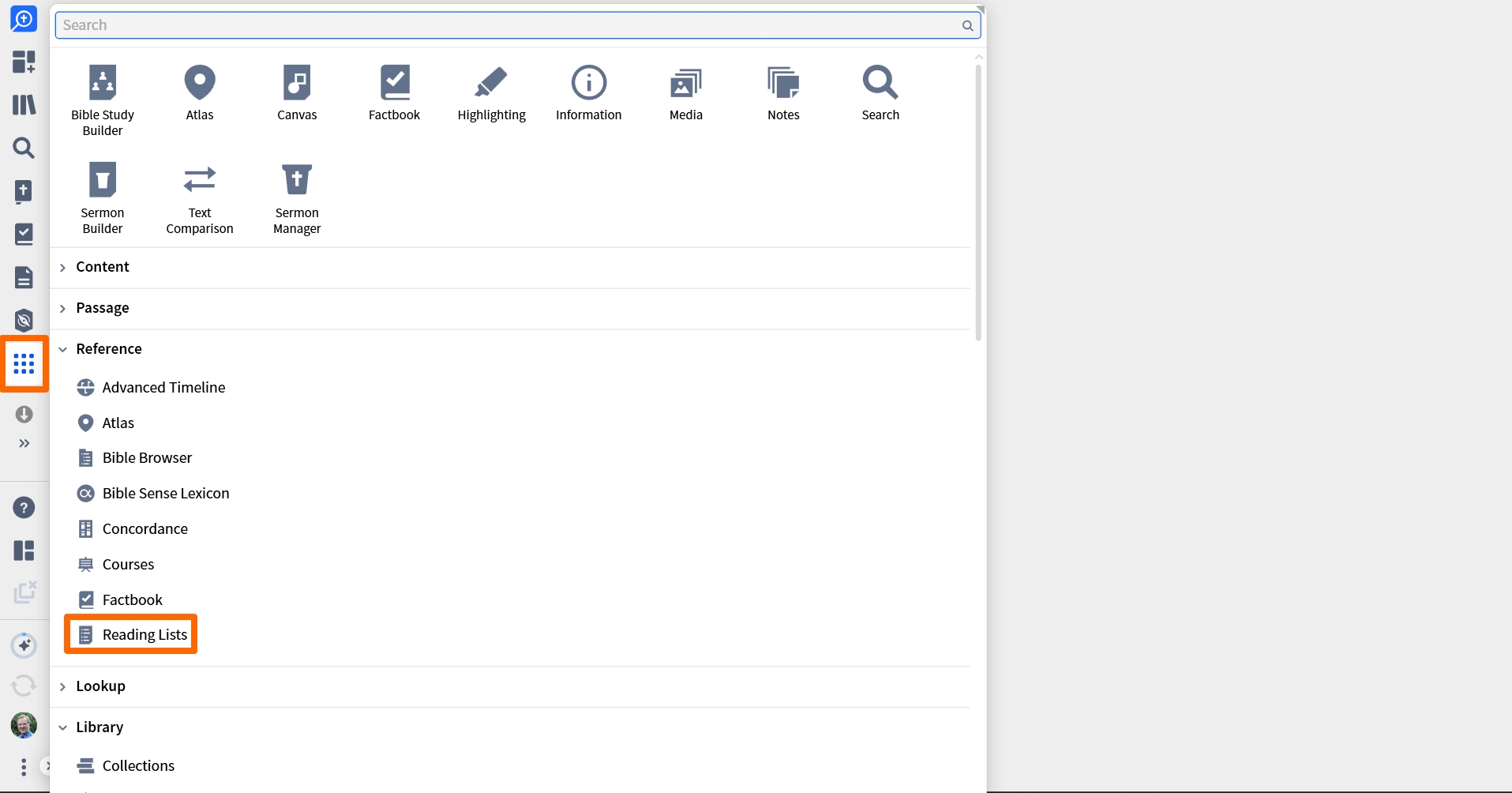1512x793 pixels.
Task: Open the Highlighting tool
Action: pos(491,92)
